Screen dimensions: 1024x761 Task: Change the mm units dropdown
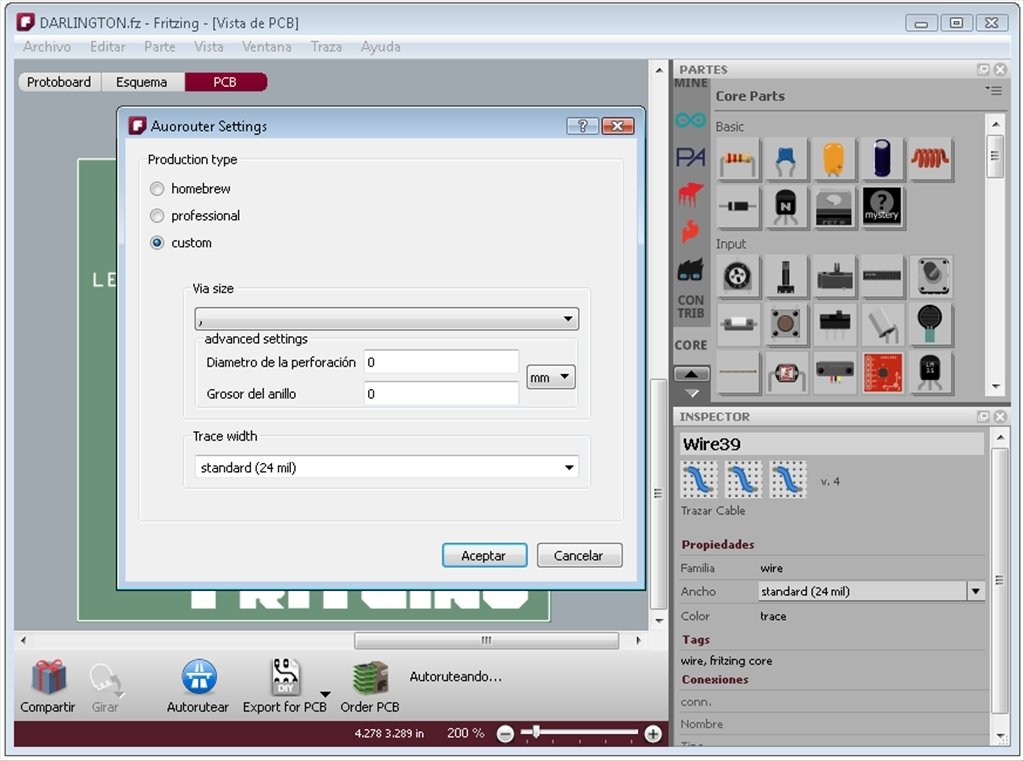tap(551, 377)
